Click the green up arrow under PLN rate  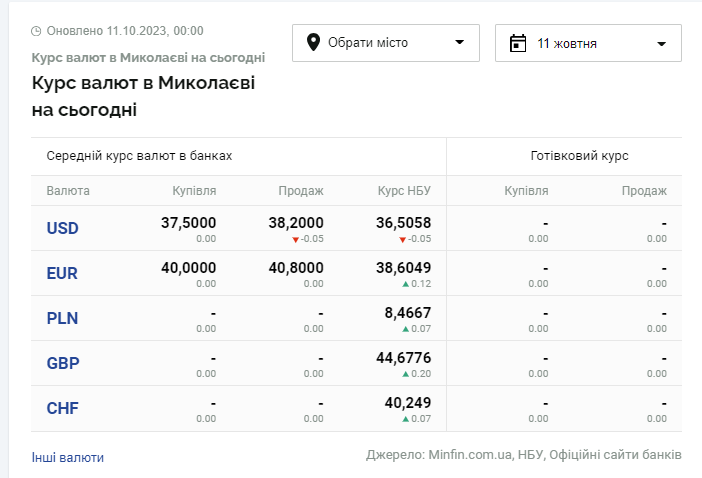click(405, 330)
